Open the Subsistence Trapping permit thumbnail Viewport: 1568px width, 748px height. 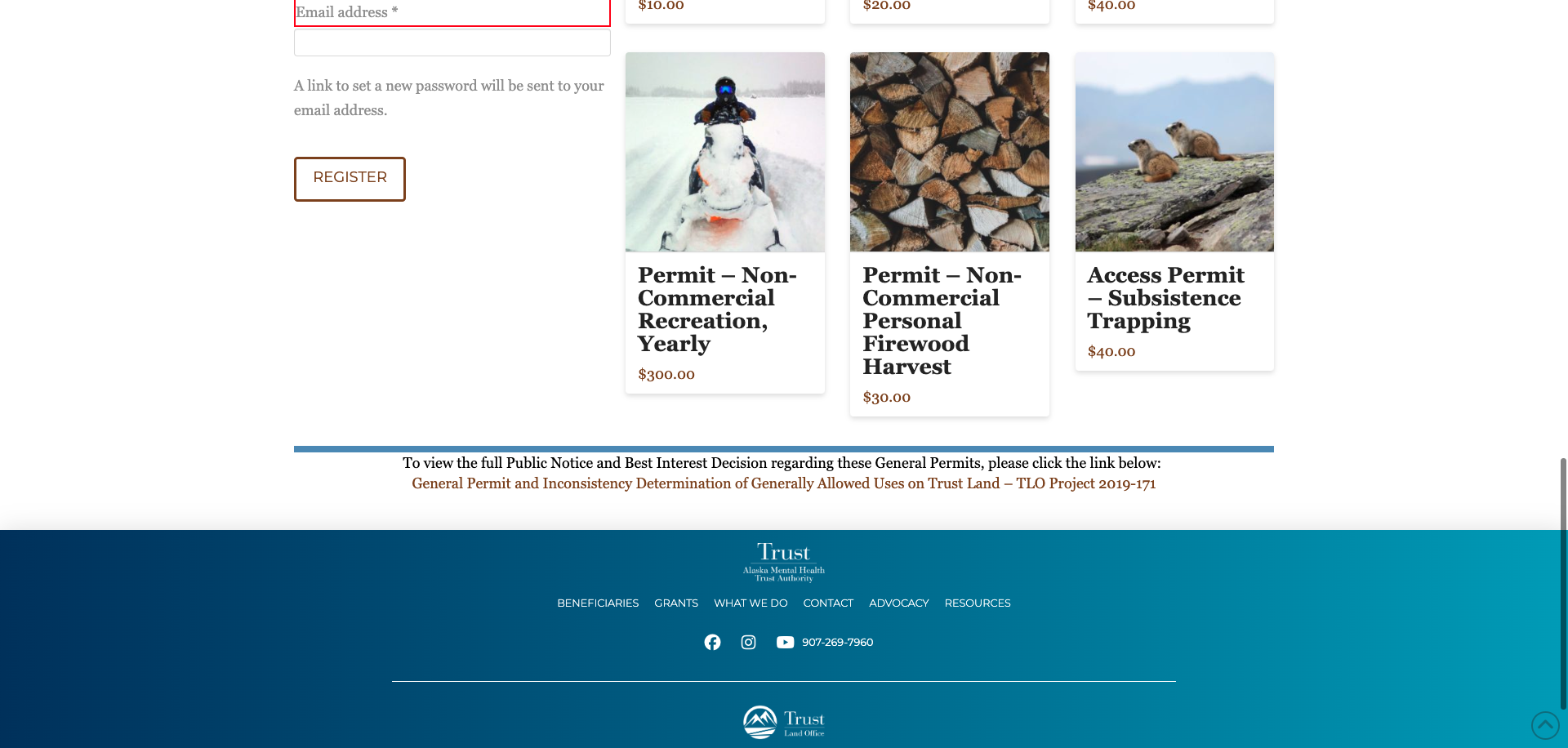click(x=1174, y=152)
